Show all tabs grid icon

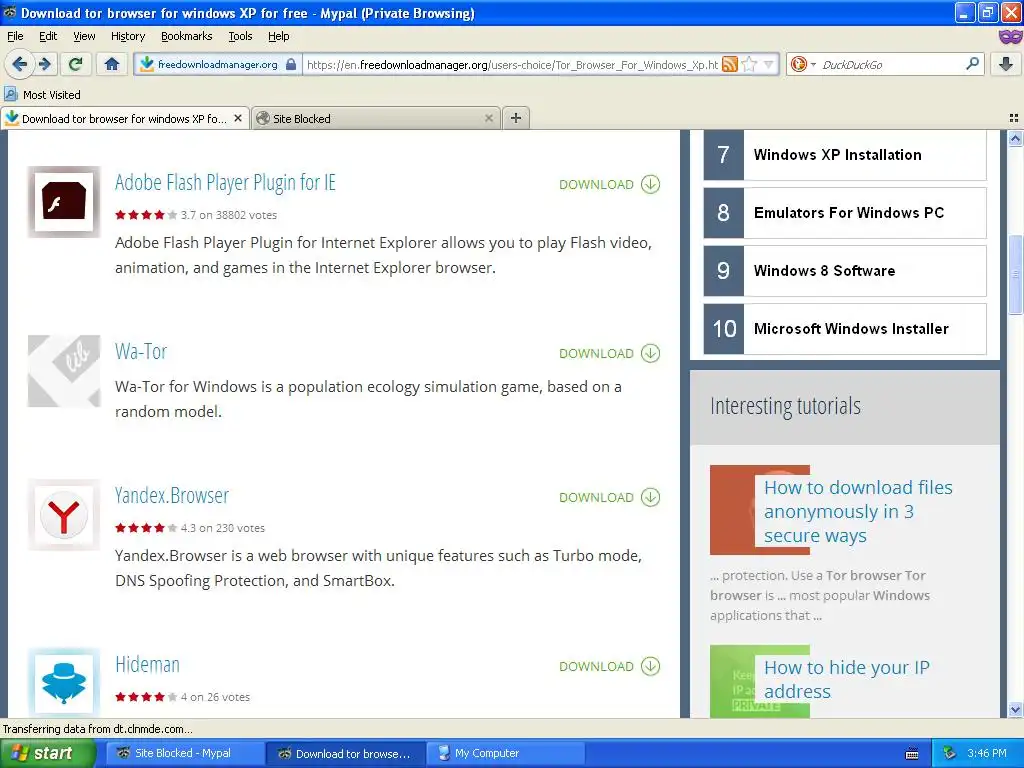[1014, 118]
